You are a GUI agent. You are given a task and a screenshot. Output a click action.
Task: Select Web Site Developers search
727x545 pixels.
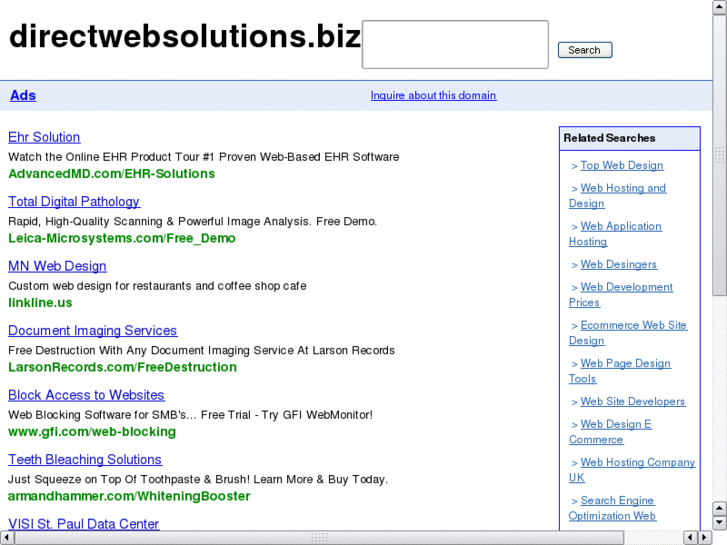coord(632,402)
